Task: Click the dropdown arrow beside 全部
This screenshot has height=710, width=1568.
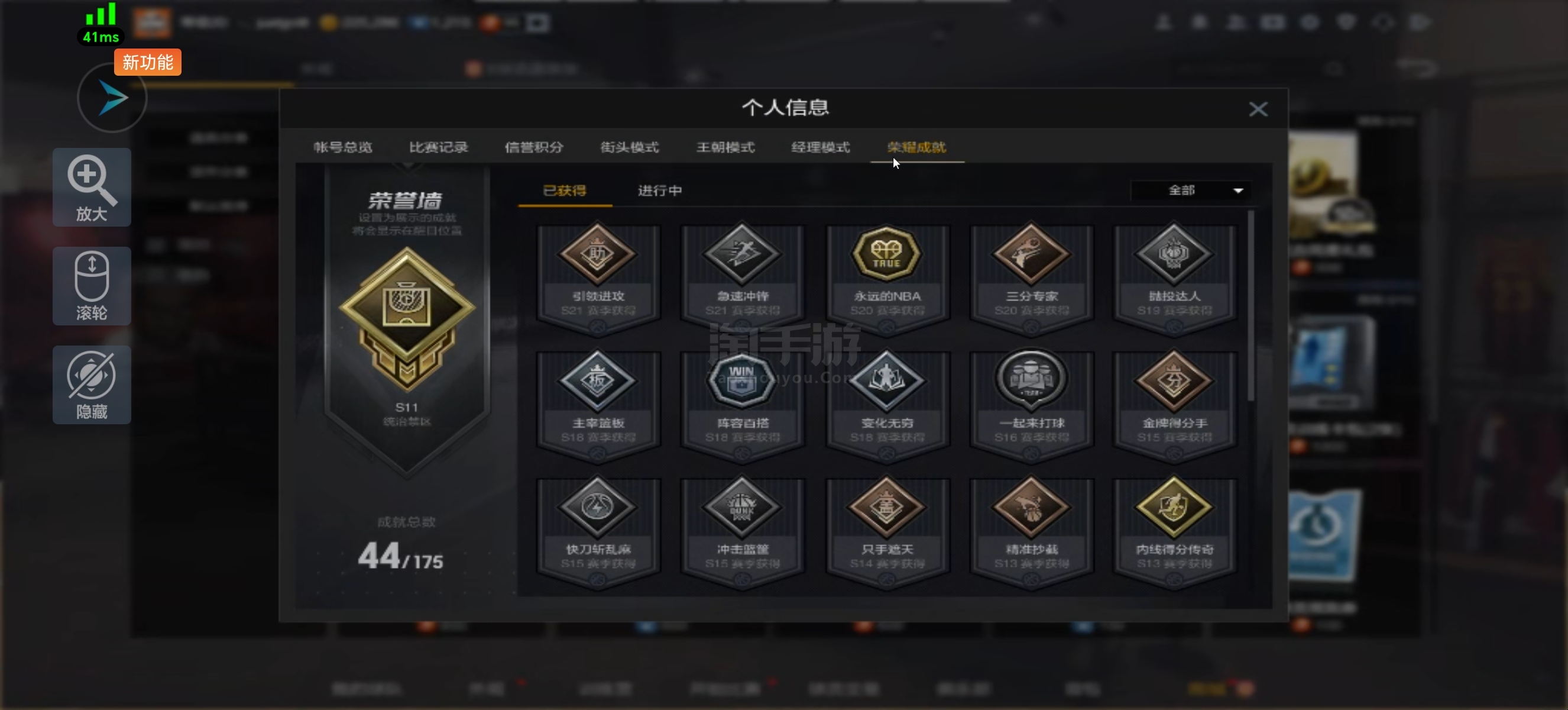Action: [x=1237, y=191]
